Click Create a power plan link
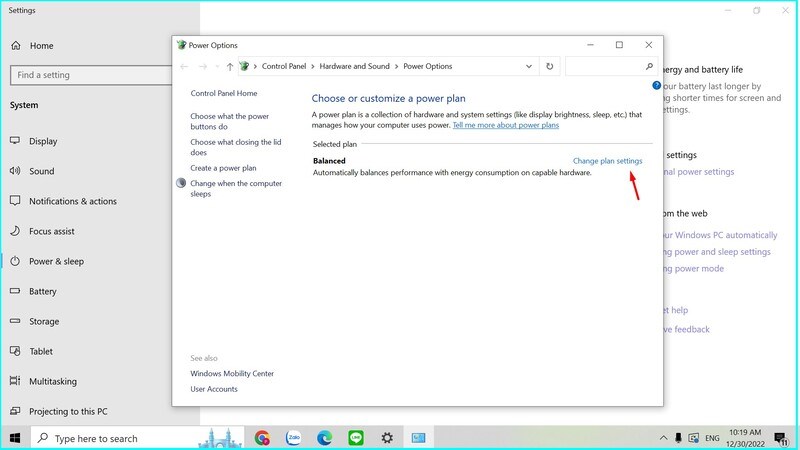The width and height of the screenshot is (800, 450). pyautogui.click(x=223, y=168)
